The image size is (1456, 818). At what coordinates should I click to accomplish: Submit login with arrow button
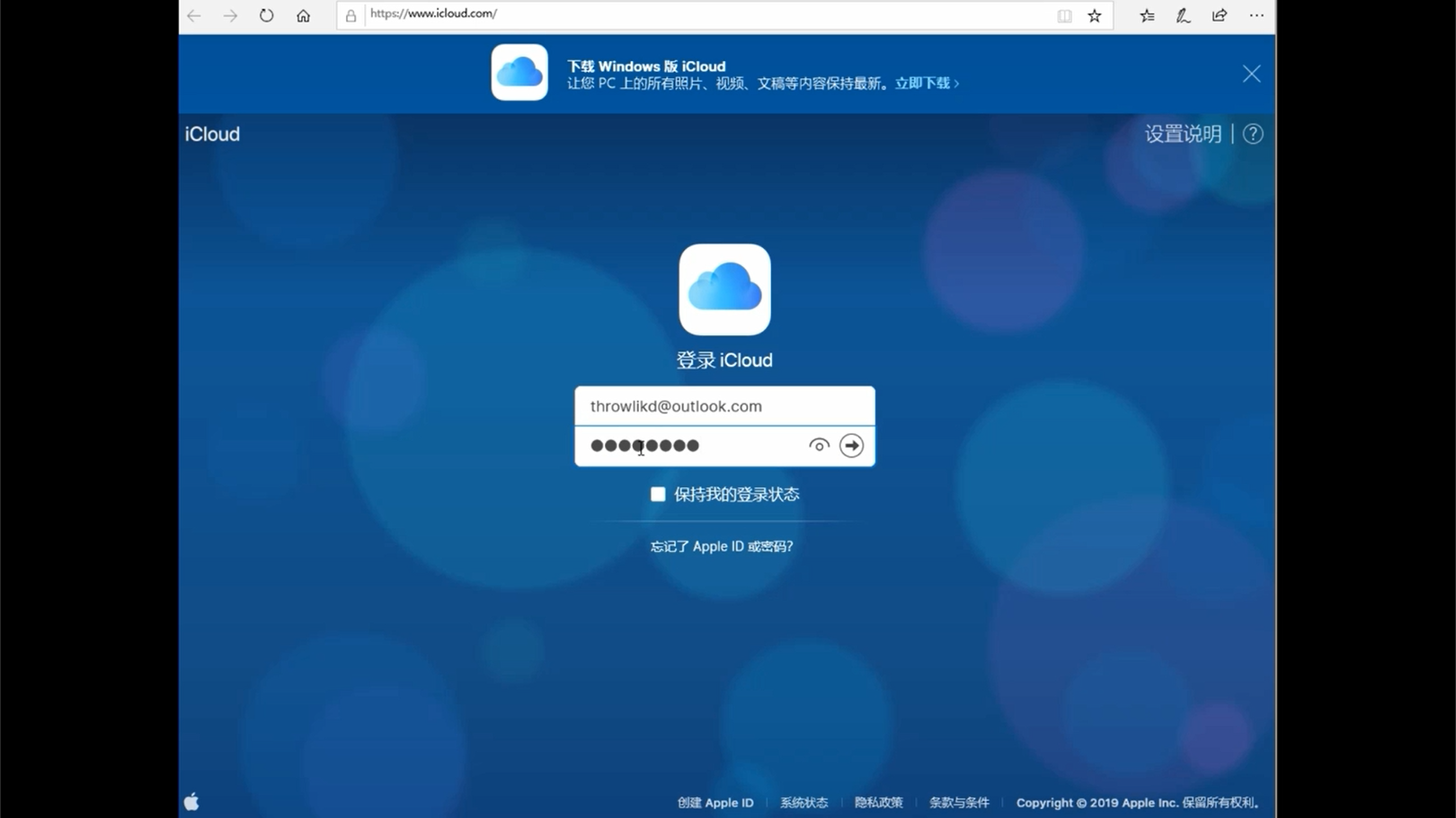point(851,446)
